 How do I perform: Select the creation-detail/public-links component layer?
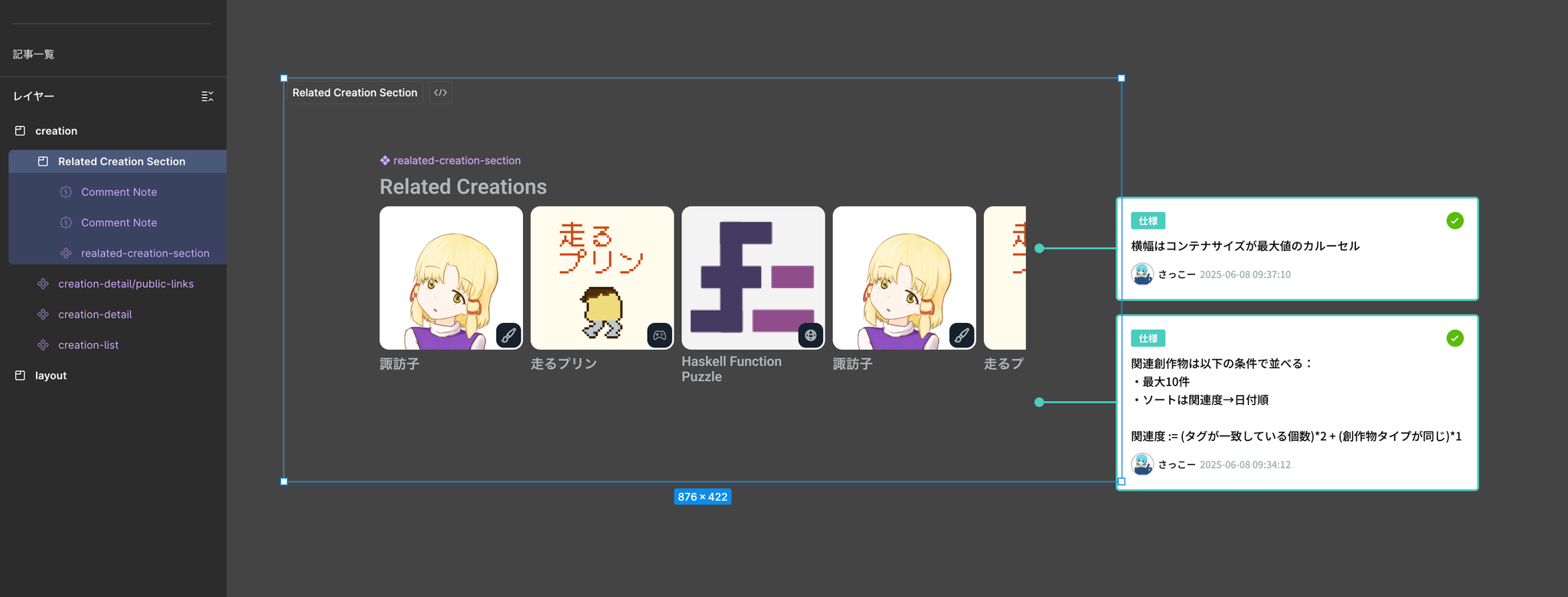click(126, 284)
